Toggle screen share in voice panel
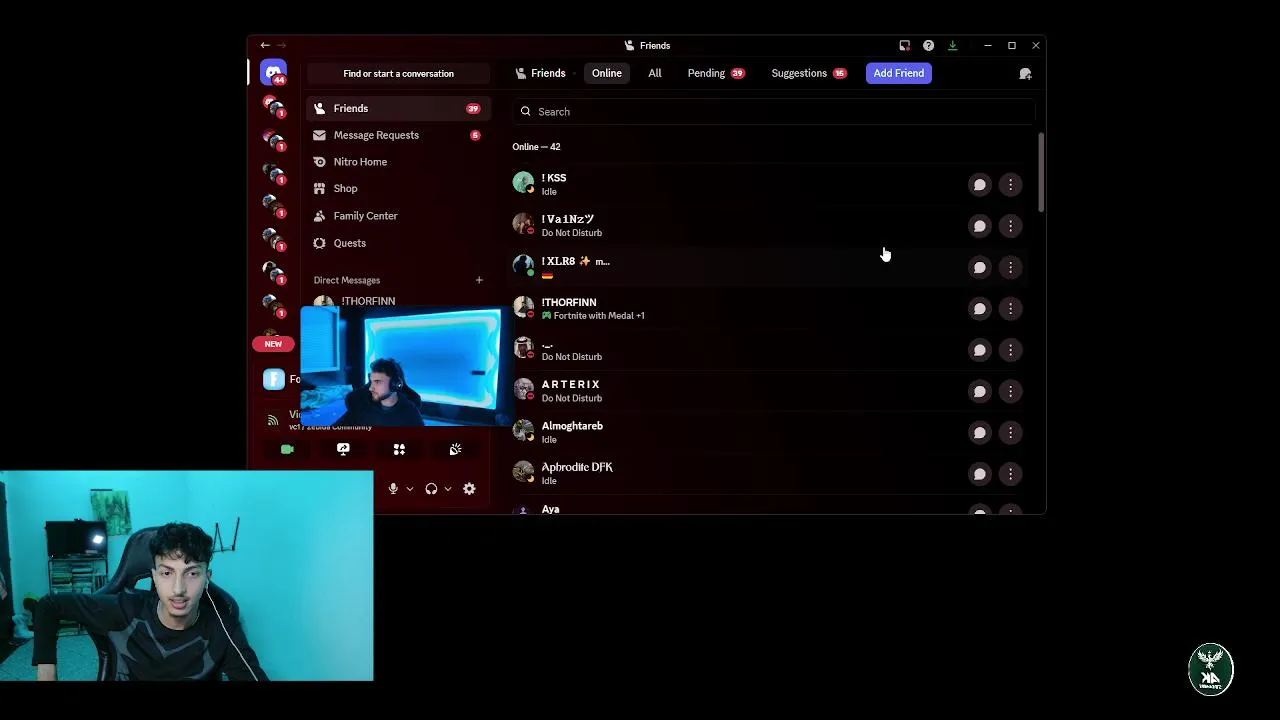The height and width of the screenshot is (720, 1280). click(343, 449)
